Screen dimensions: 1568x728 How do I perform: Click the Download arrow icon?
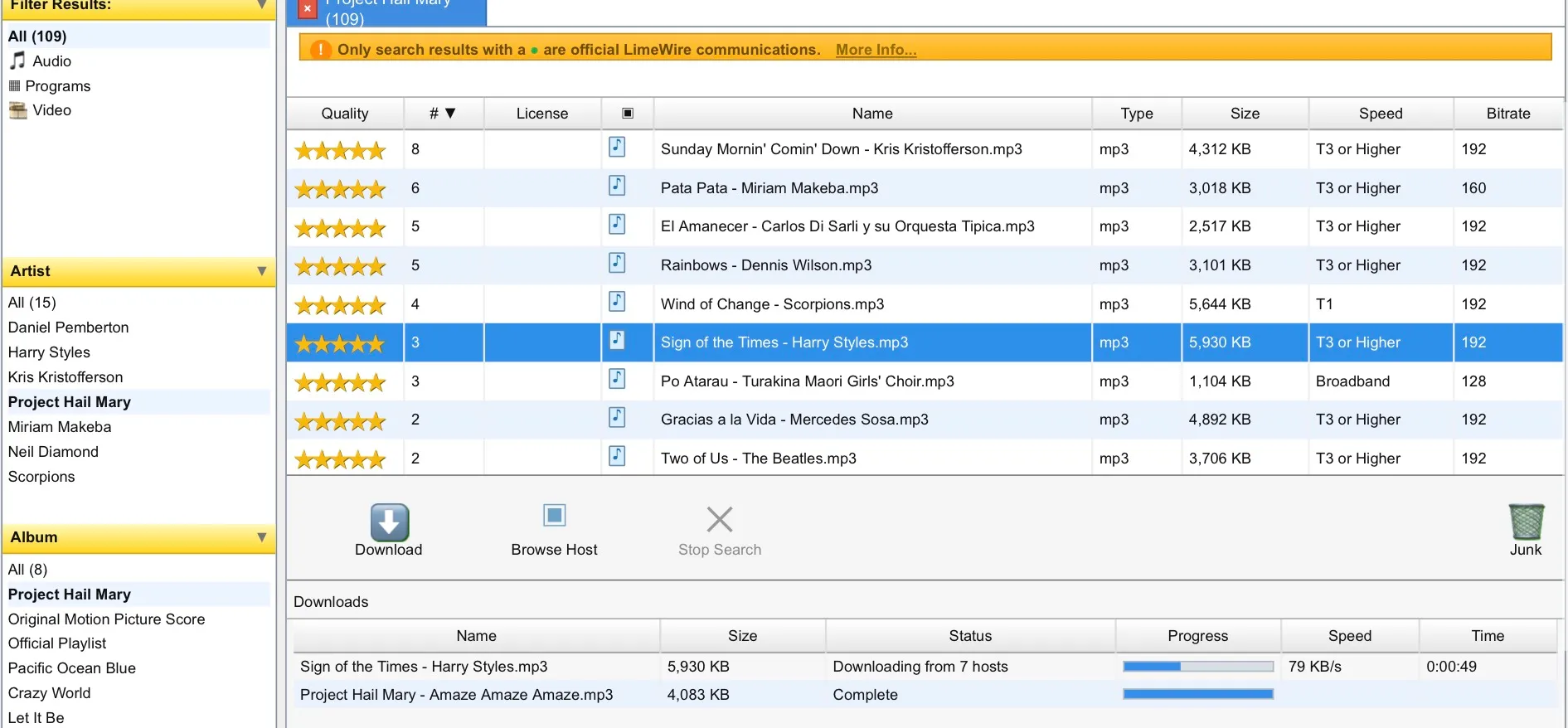(x=389, y=522)
